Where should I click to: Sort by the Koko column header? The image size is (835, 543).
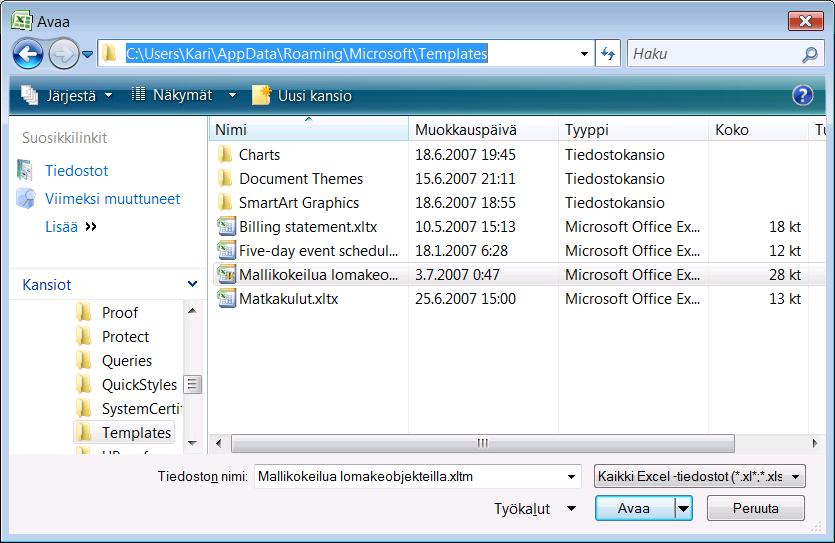click(x=758, y=129)
